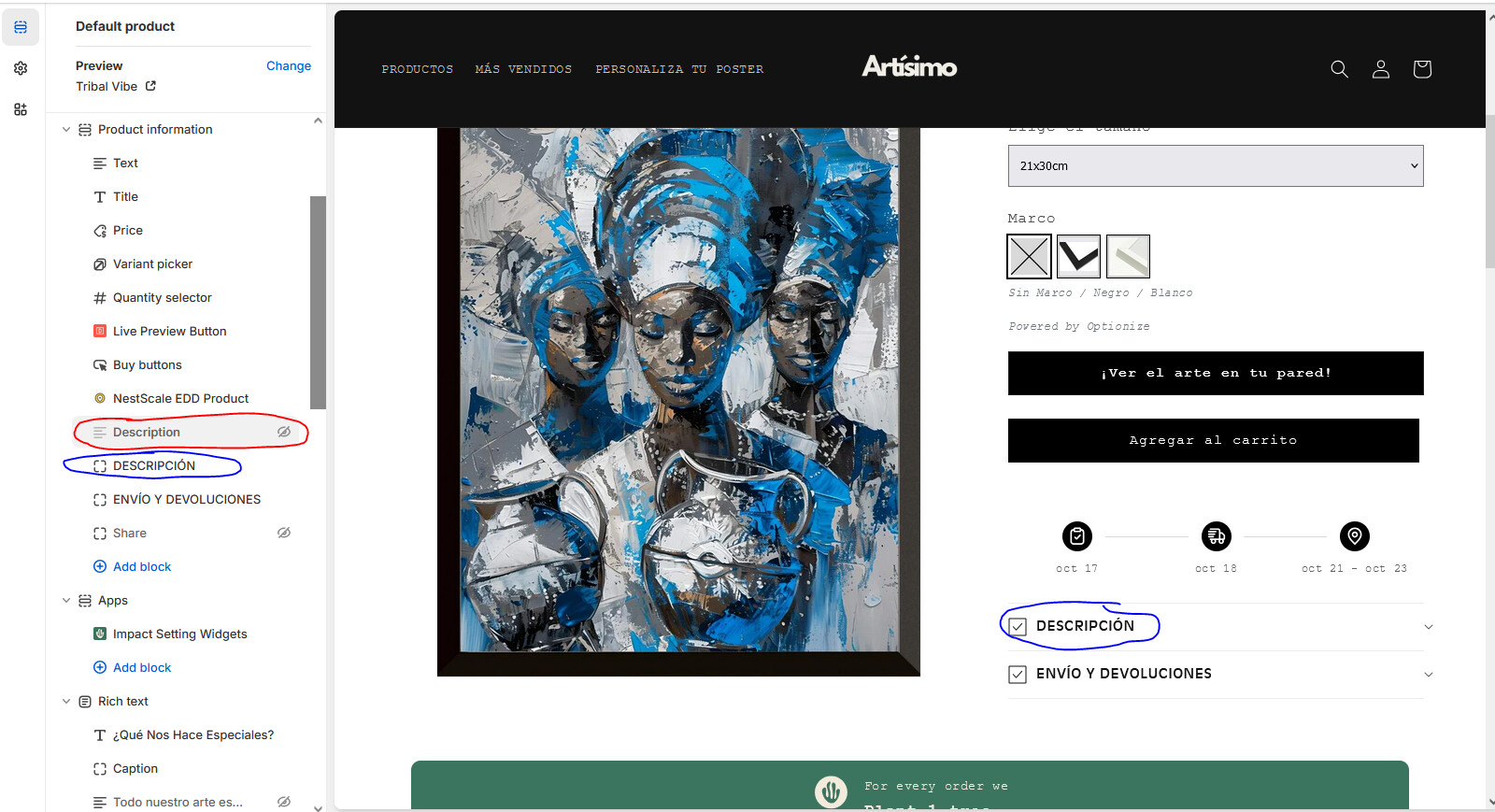This screenshot has width=1495, height=812.
Task: Open Tribal Vibe preview external link icon
Action: (150, 86)
